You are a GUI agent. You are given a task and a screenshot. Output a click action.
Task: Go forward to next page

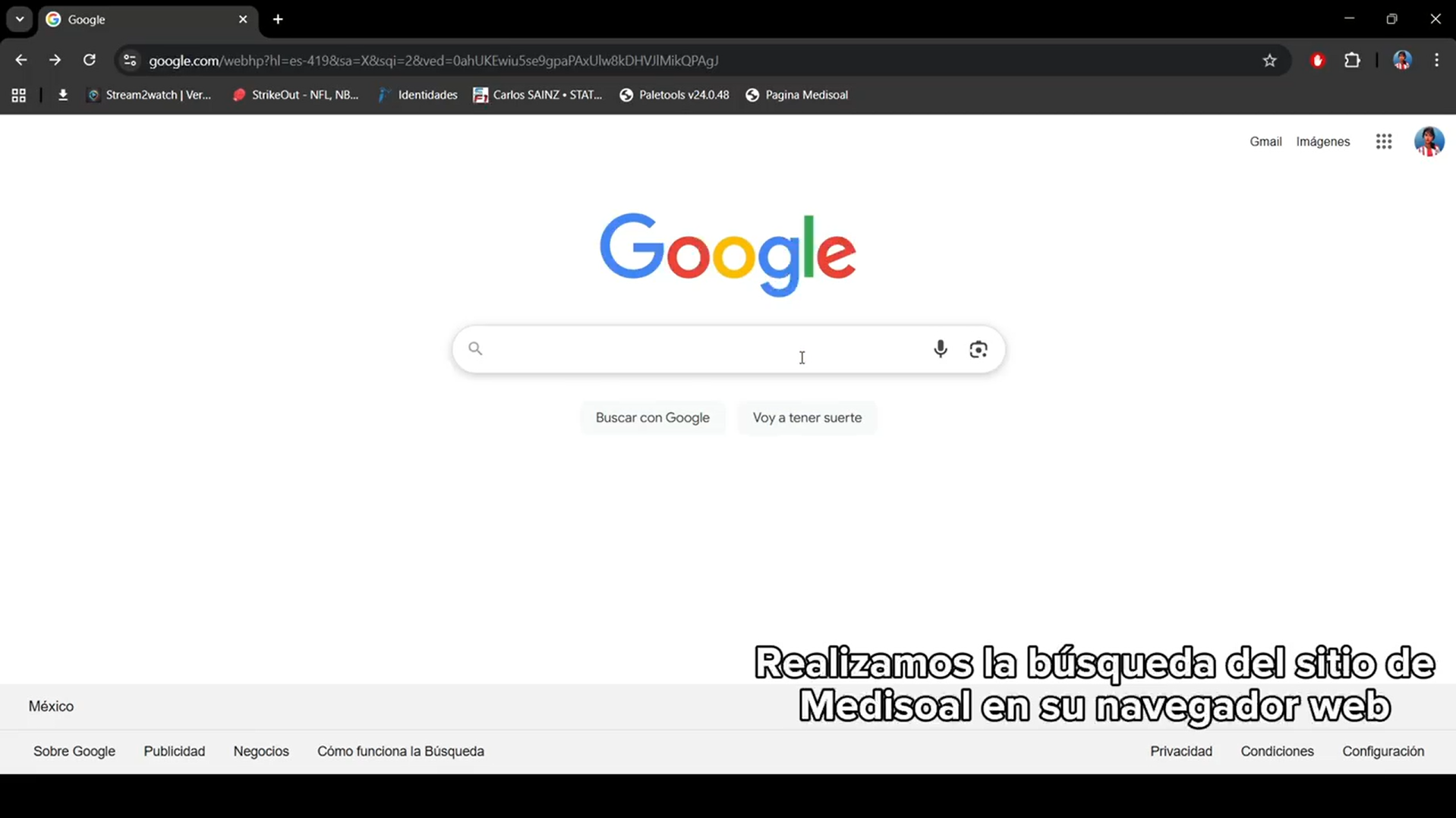pyautogui.click(x=55, y=60)
